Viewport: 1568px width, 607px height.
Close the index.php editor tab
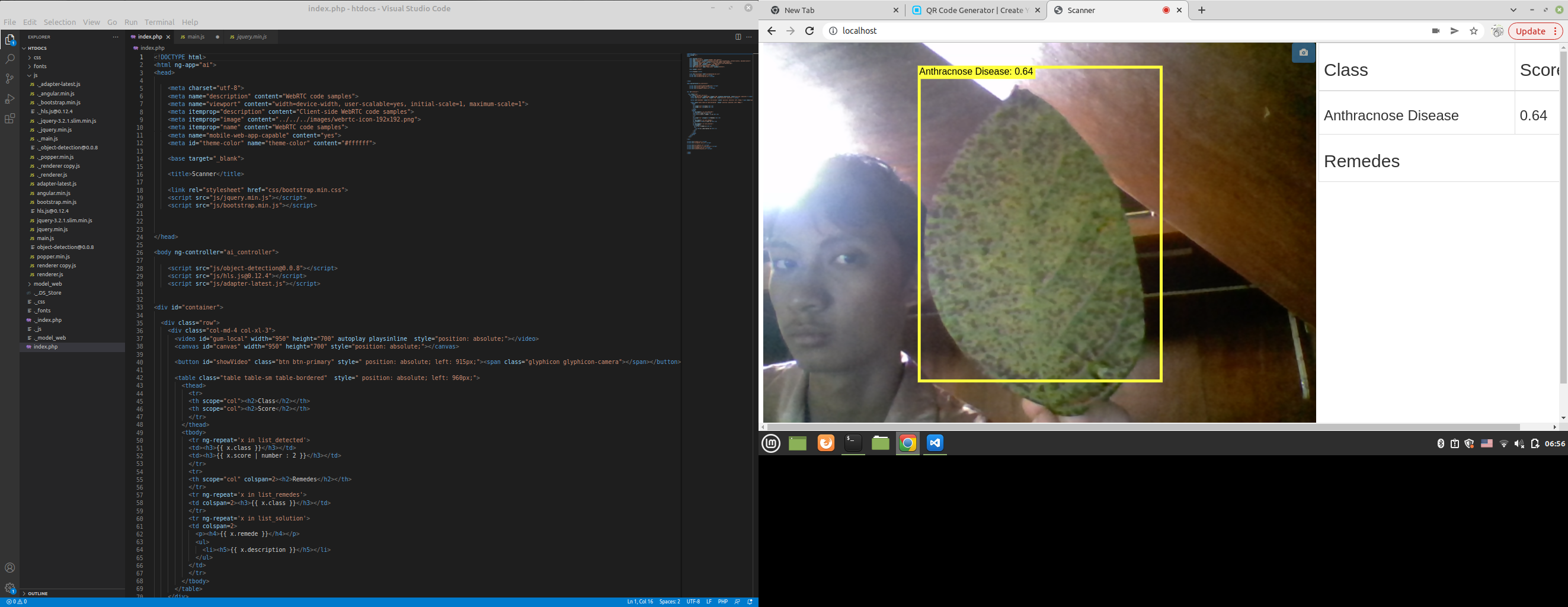click(x=168, y=37)
